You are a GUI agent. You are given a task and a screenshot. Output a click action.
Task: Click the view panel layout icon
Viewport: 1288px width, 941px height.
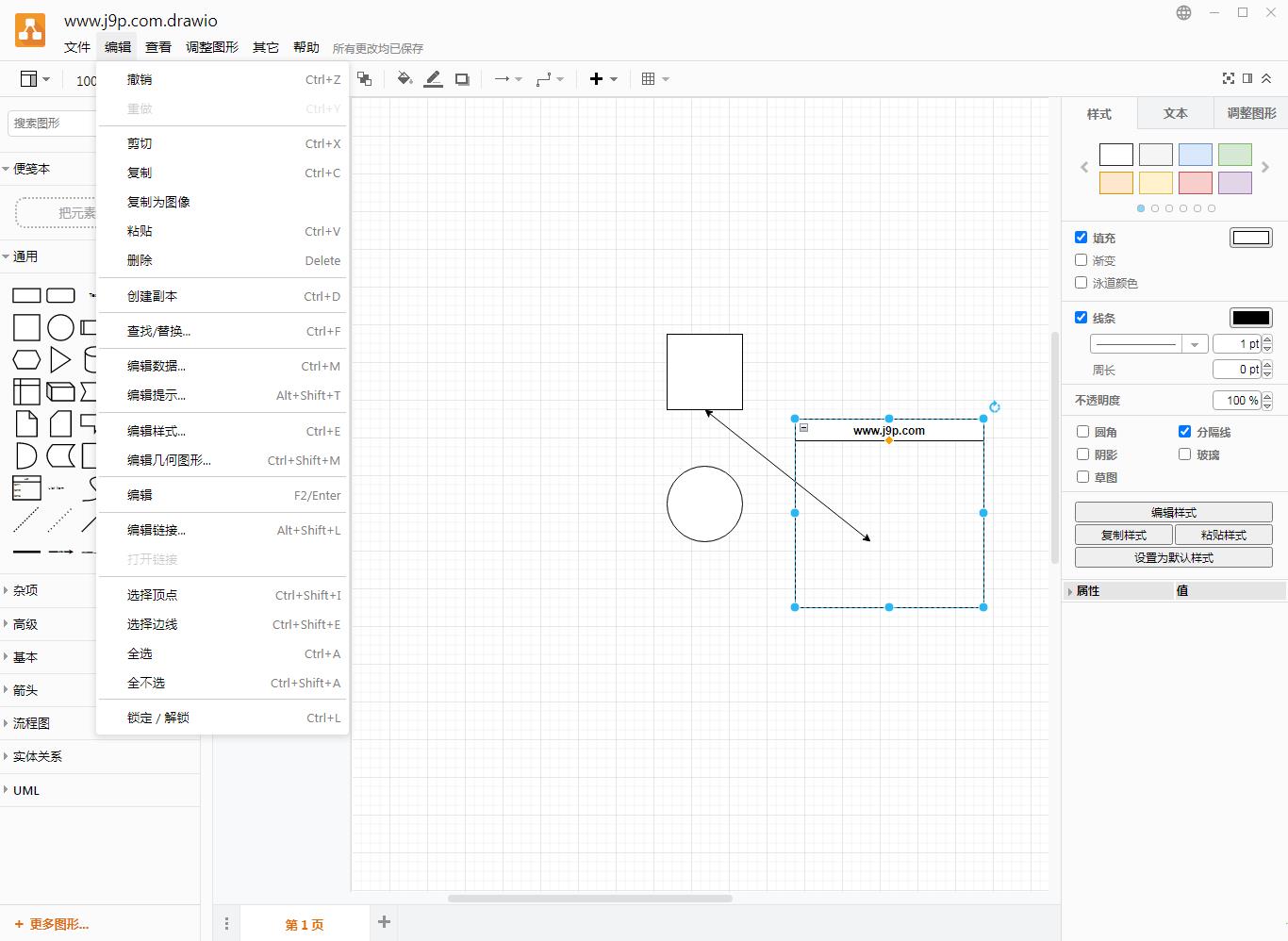(x=35, y=79)
